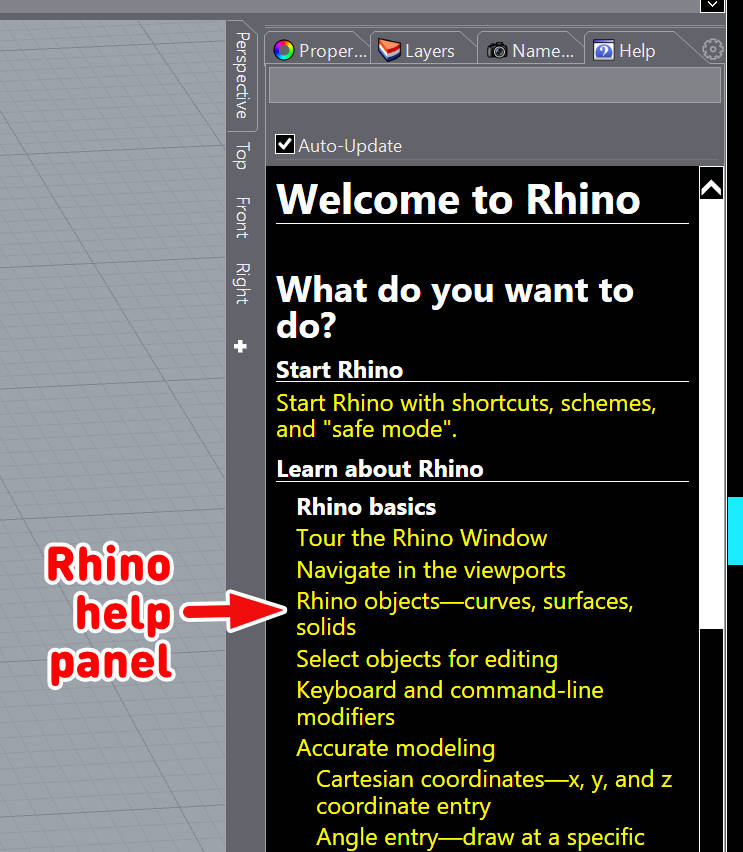Click the Help question mark icon
Image resolution: width=743 pixels, height=852 pixels.
(603, 50)
